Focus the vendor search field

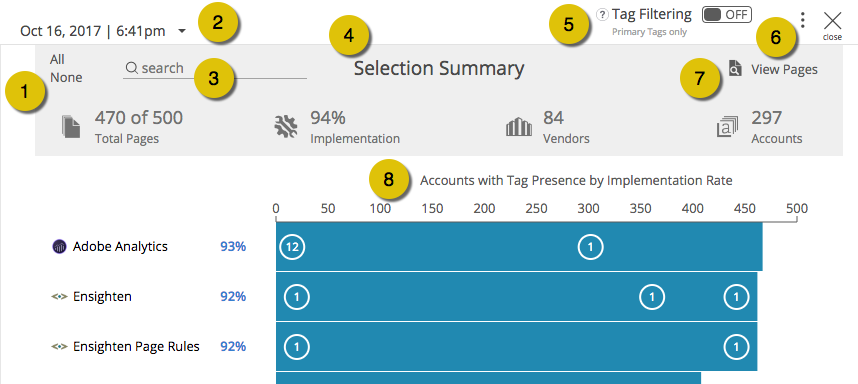coord(214,68)
